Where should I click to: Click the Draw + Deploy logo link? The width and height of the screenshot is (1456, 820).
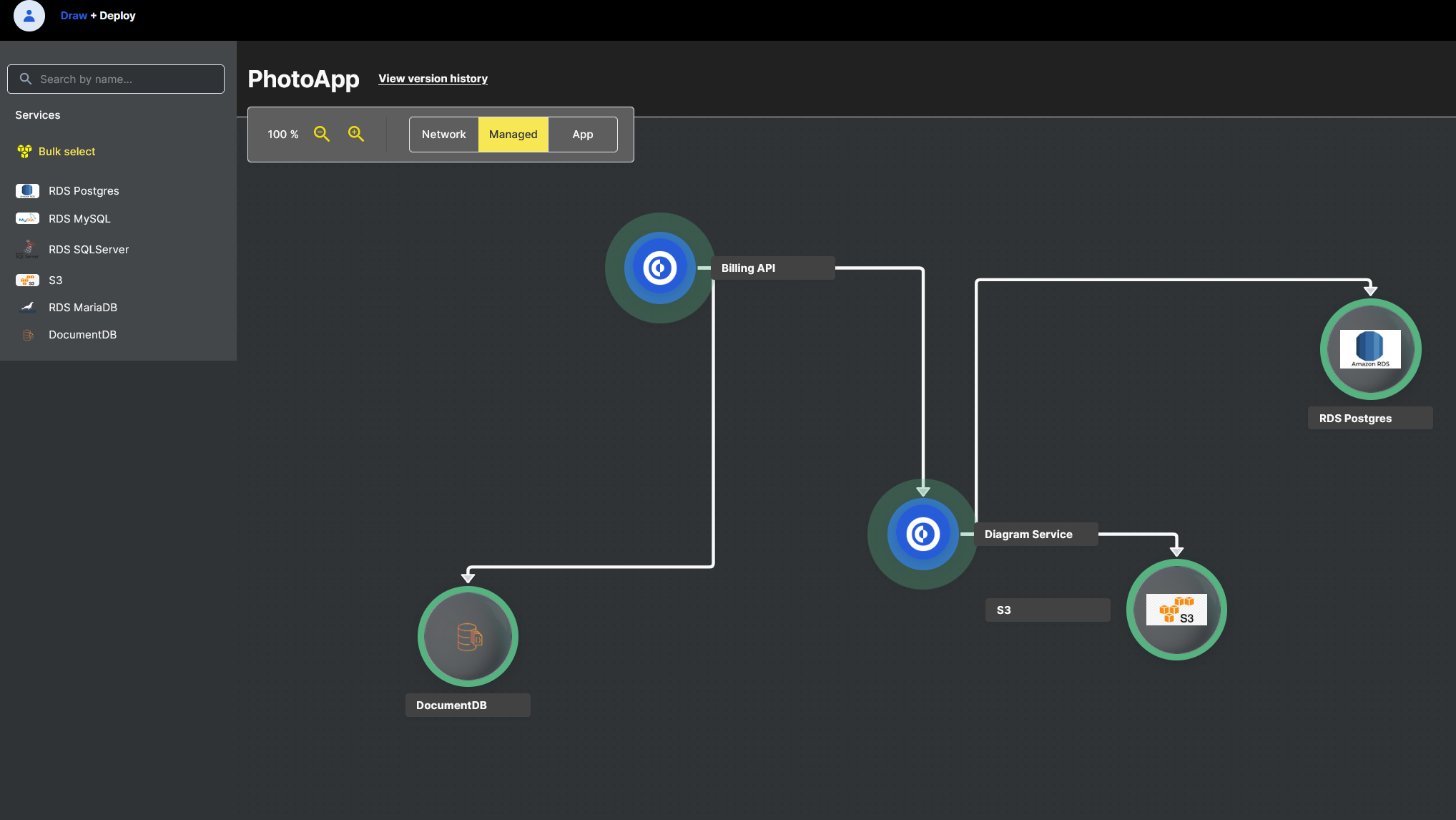pos(98,16)
